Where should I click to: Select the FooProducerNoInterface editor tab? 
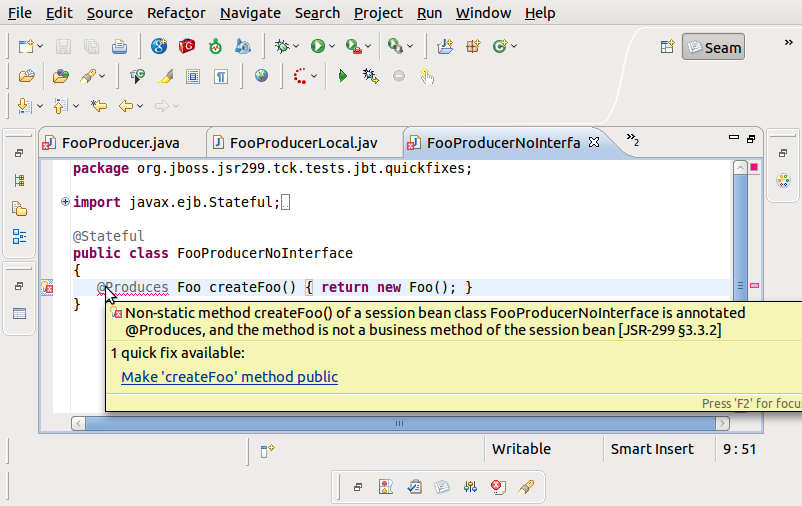(x=503, y=143)
